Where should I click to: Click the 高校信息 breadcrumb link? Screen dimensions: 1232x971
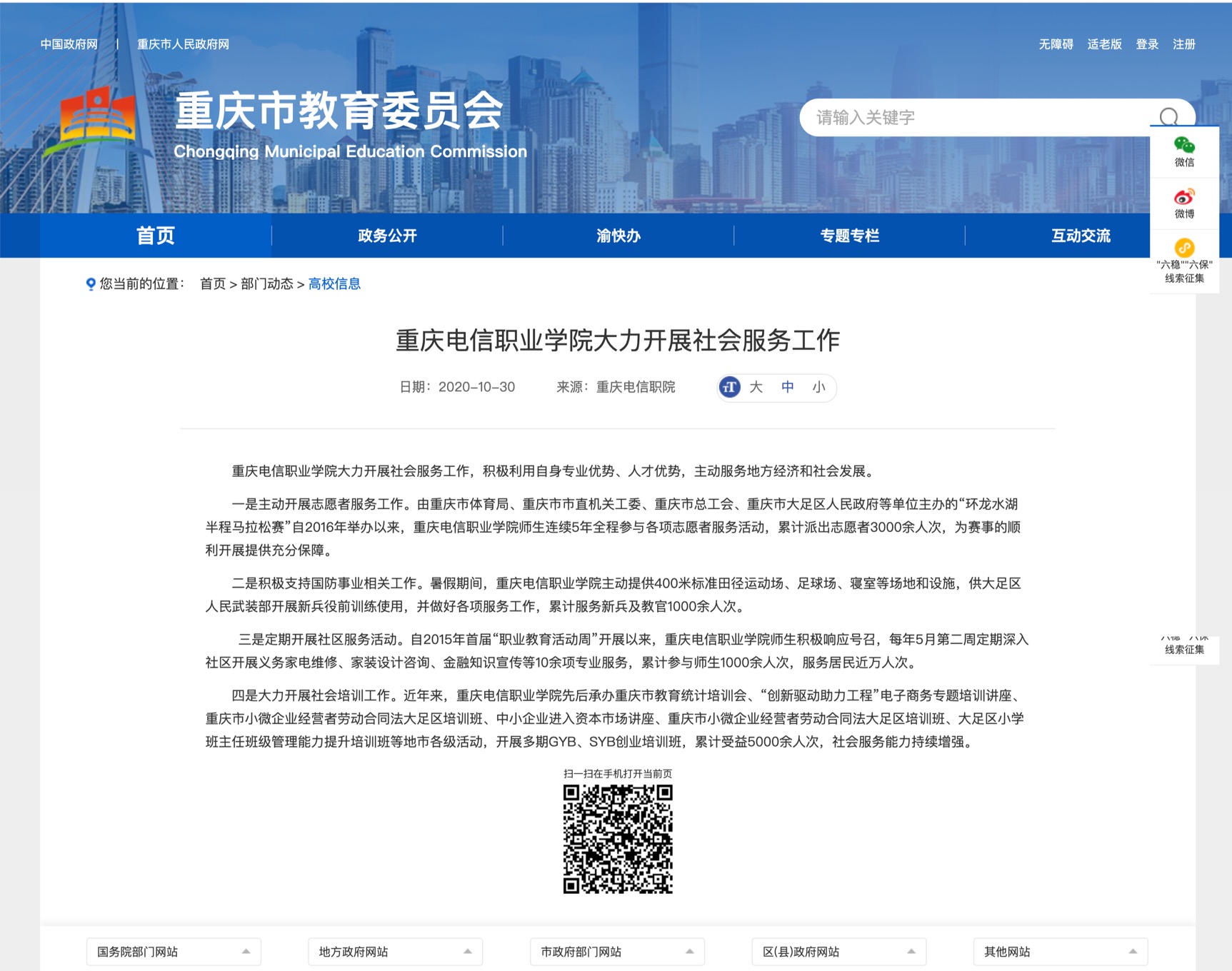coord(334,284)
